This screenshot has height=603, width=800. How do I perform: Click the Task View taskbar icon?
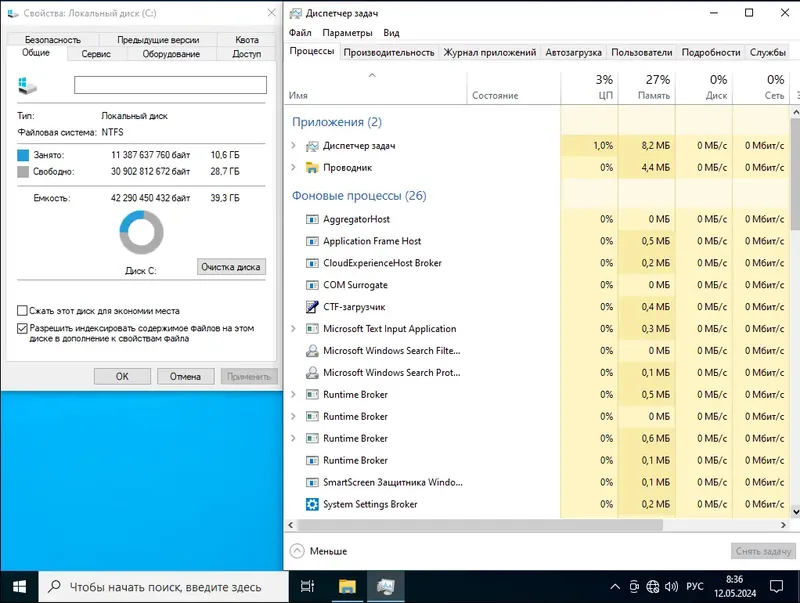coord(307,585)
